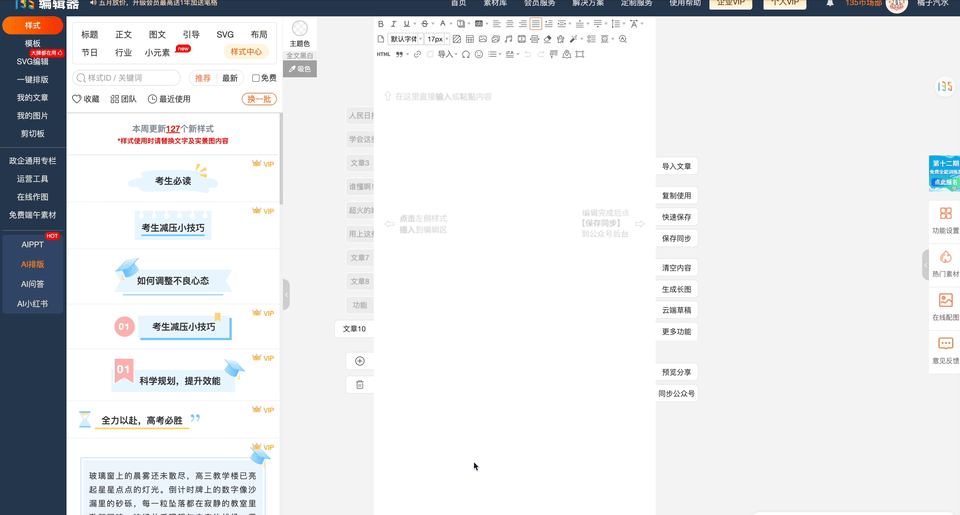960x515 pixels.
Task: Select the SVG style tab
Action: 225,34
